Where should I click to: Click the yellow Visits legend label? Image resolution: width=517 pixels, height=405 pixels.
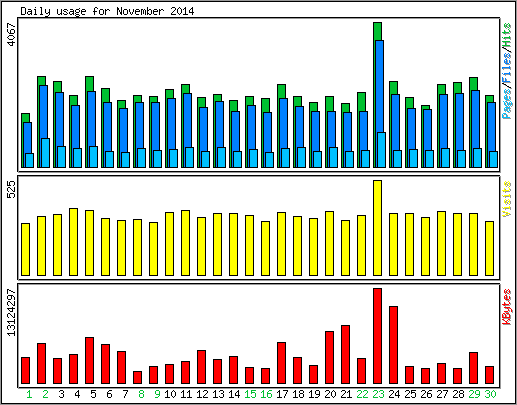point(506,199)
